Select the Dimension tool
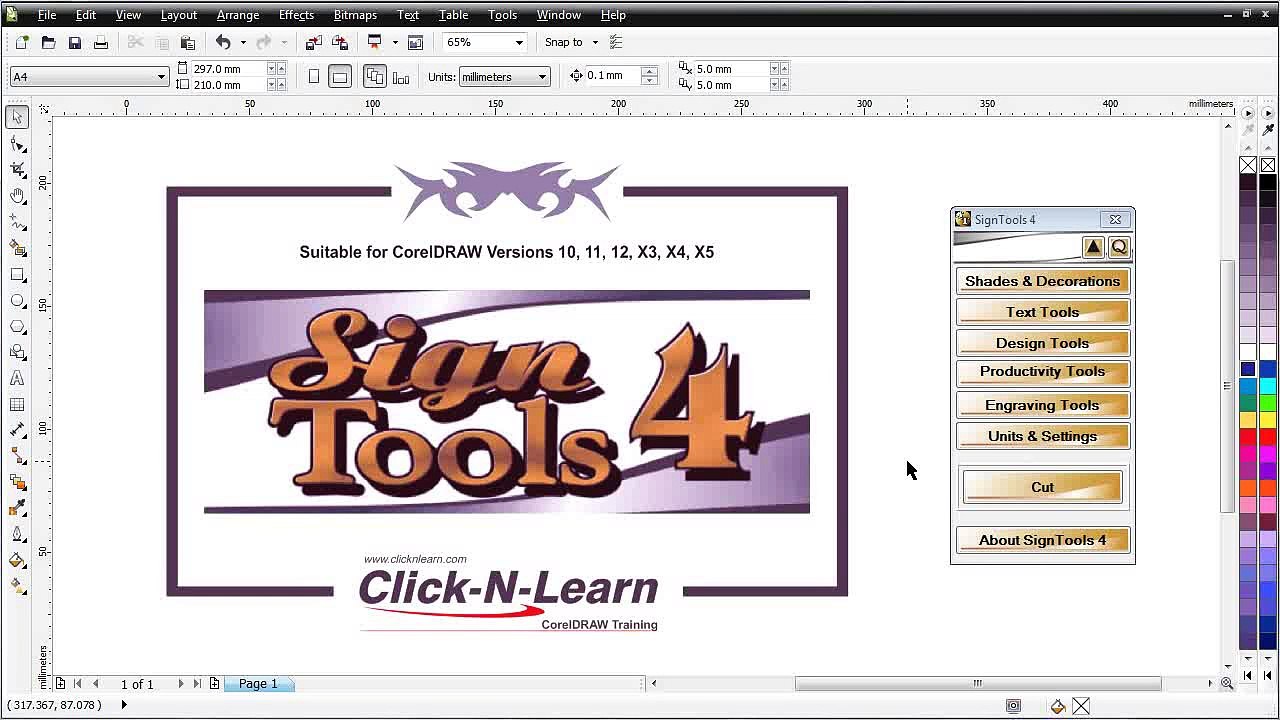The height and width of the screenshot is (720, 1280). [x=17, y=430]
